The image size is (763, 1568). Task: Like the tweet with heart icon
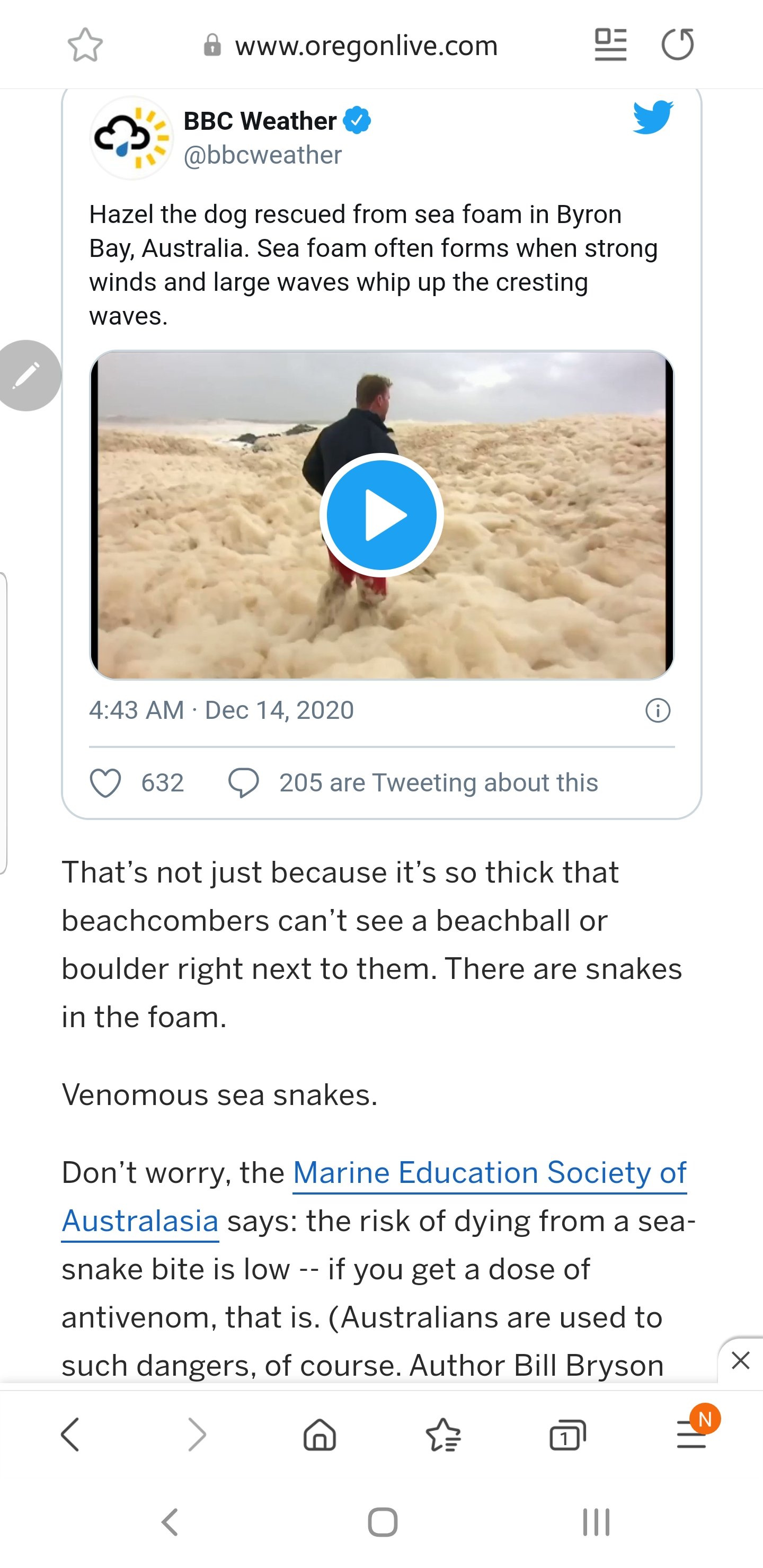coord(106,782)
